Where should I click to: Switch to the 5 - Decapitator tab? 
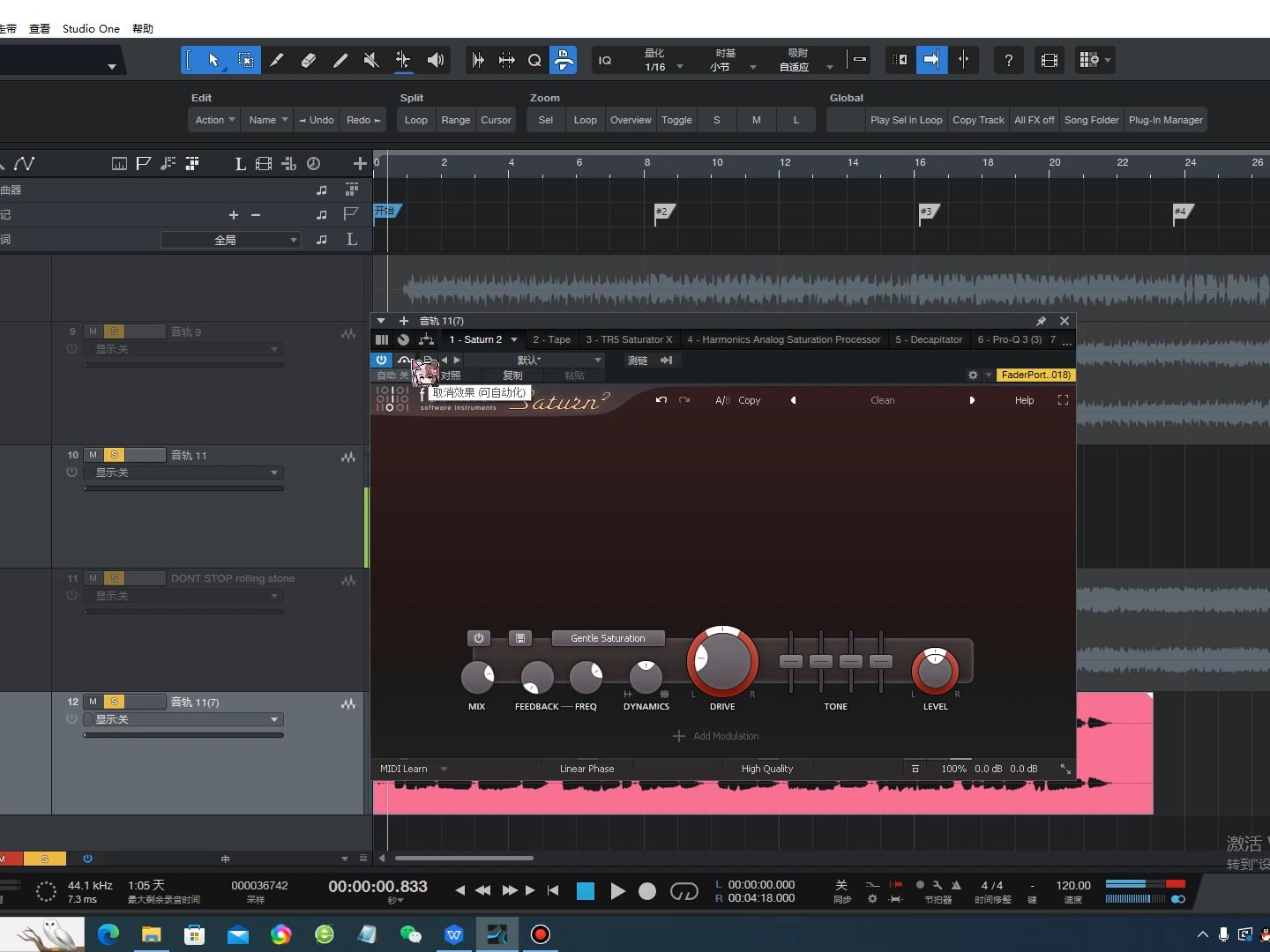(x=929, y=339)
